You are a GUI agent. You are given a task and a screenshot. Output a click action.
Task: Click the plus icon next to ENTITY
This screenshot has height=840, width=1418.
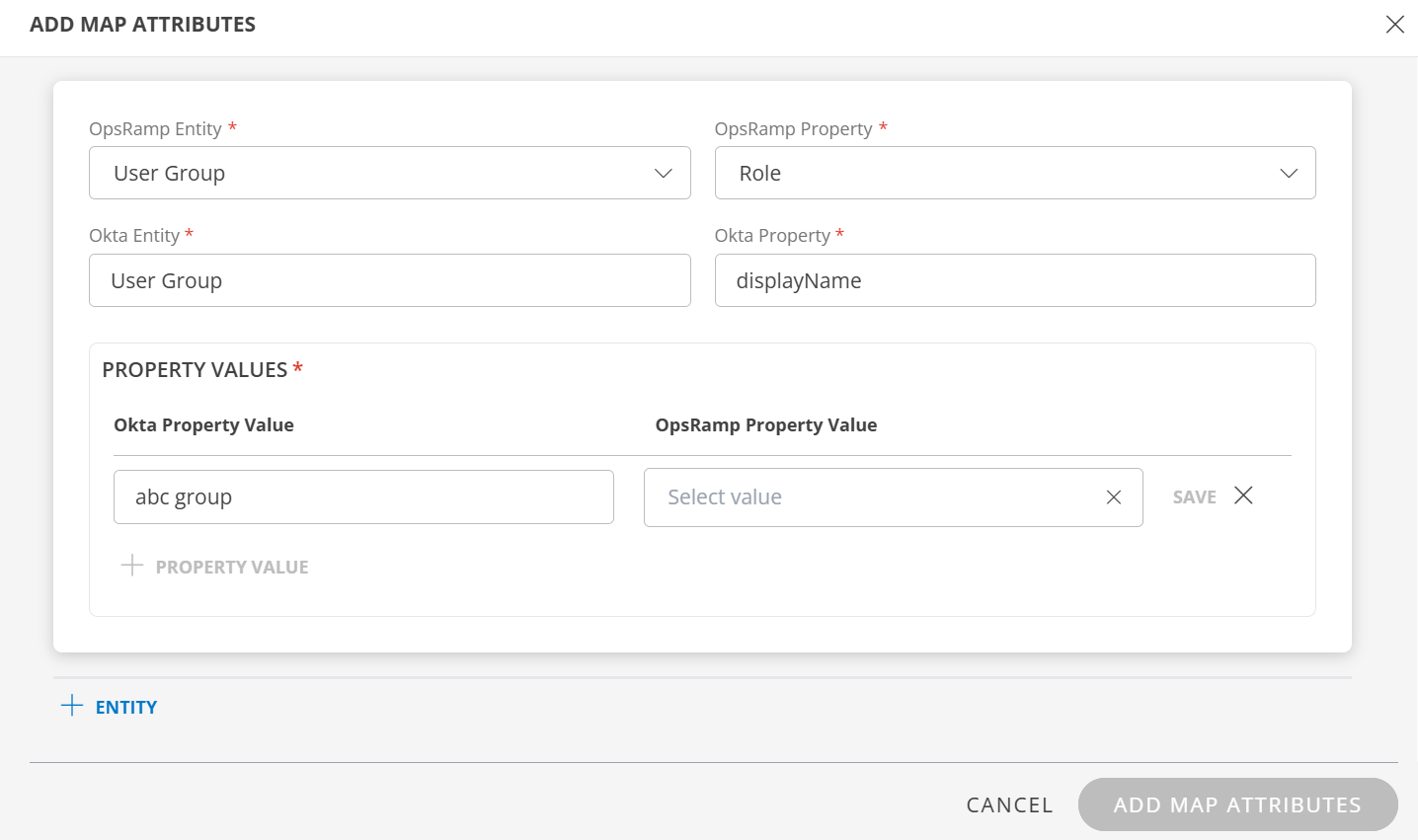pos(71,705)
